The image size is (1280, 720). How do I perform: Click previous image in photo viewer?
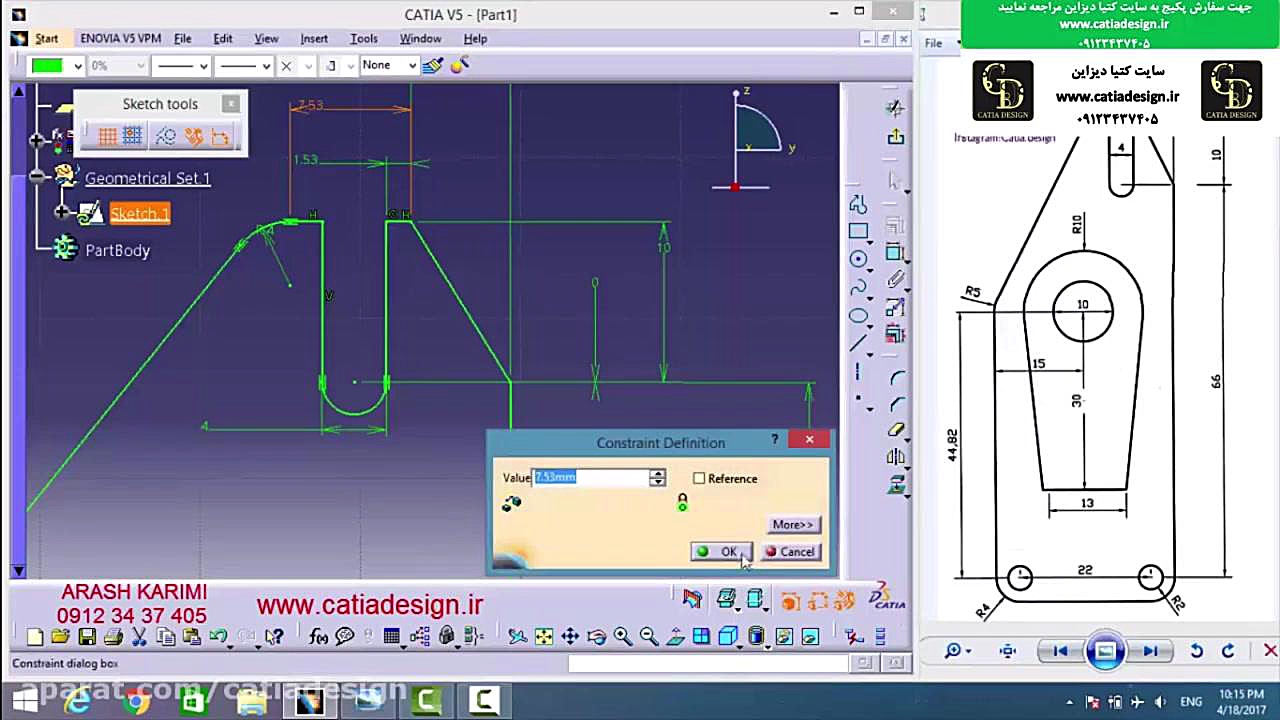tap(1059, 651)
